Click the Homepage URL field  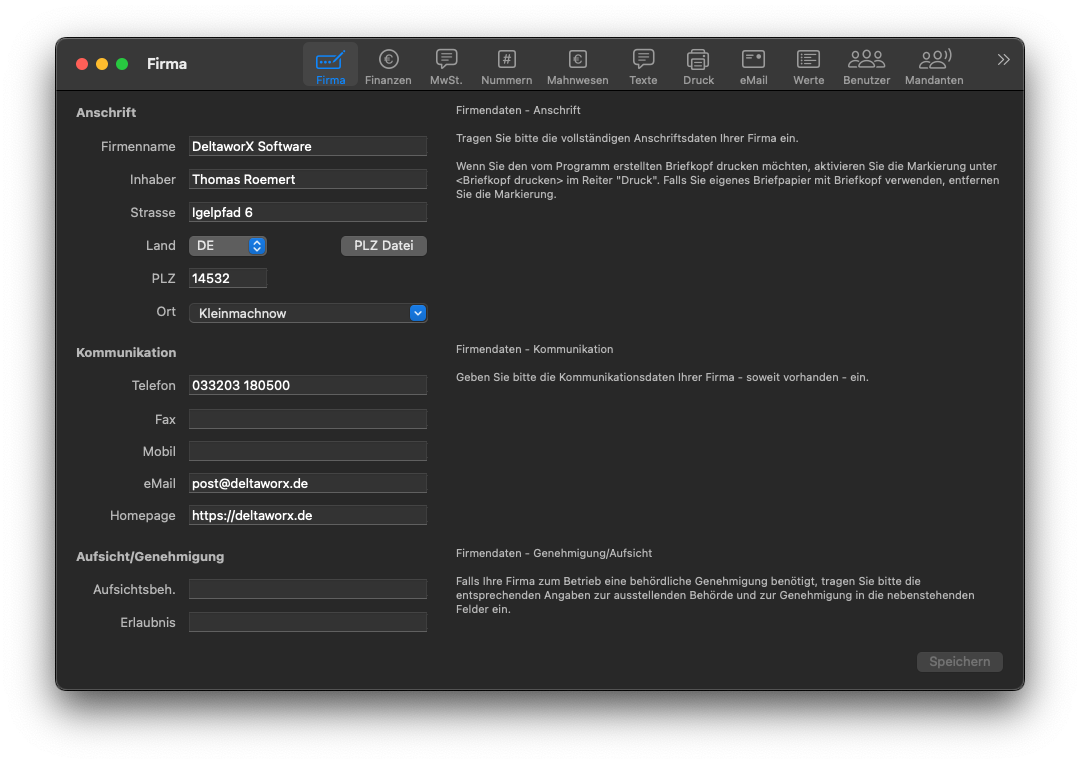point(308,516)
